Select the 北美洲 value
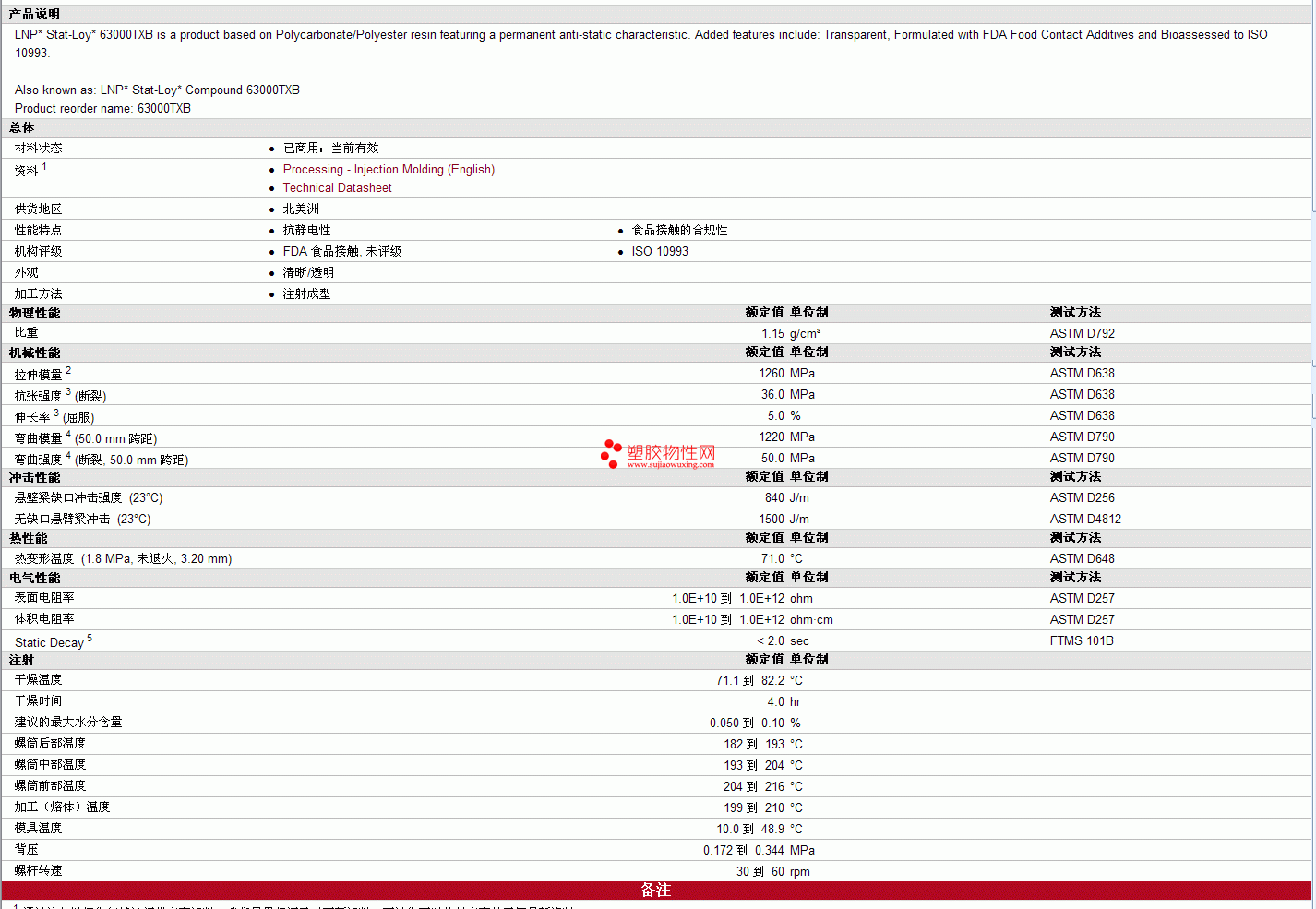 [x=301, y=209]
